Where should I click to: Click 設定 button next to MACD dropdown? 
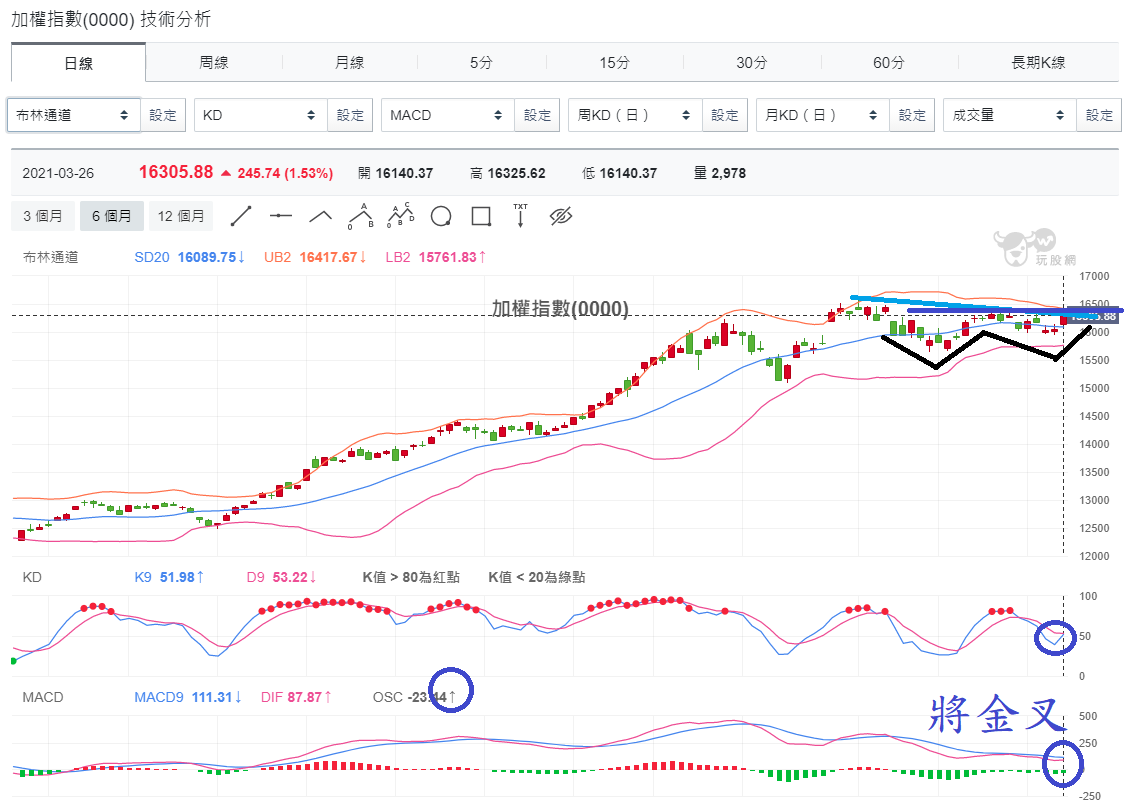coord(537,115)
